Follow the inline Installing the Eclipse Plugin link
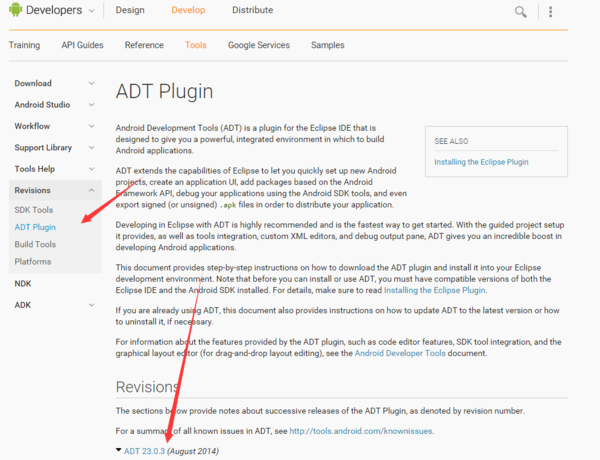 [x=435, y=290]
